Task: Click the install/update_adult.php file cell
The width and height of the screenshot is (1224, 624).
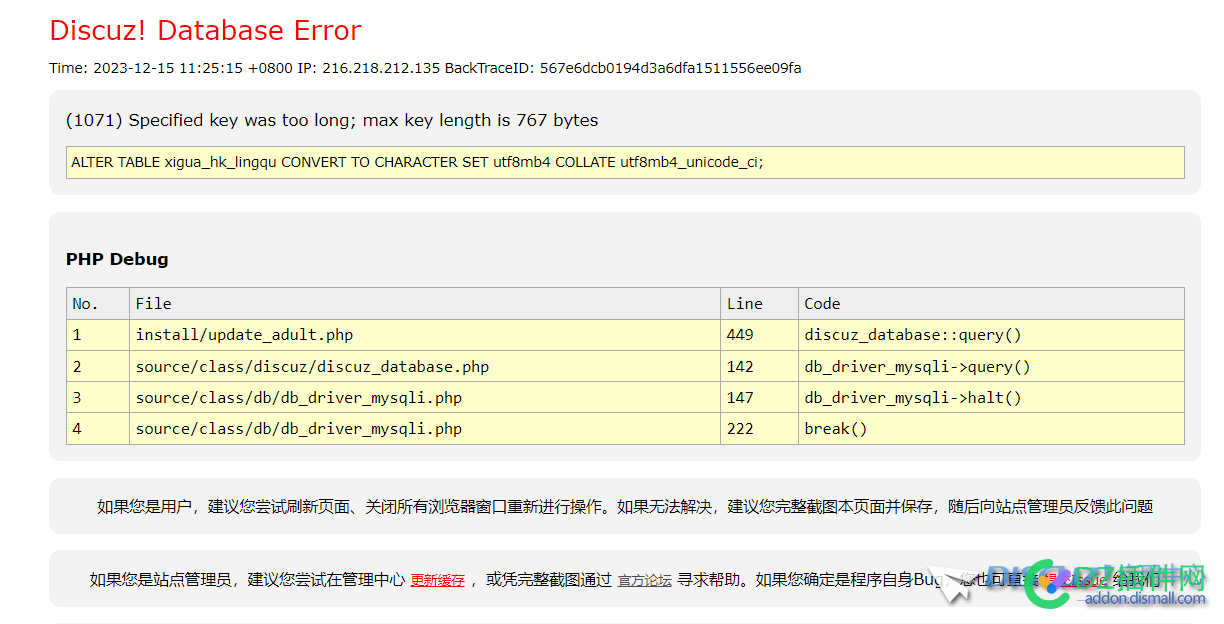Action: click(425, 335)
